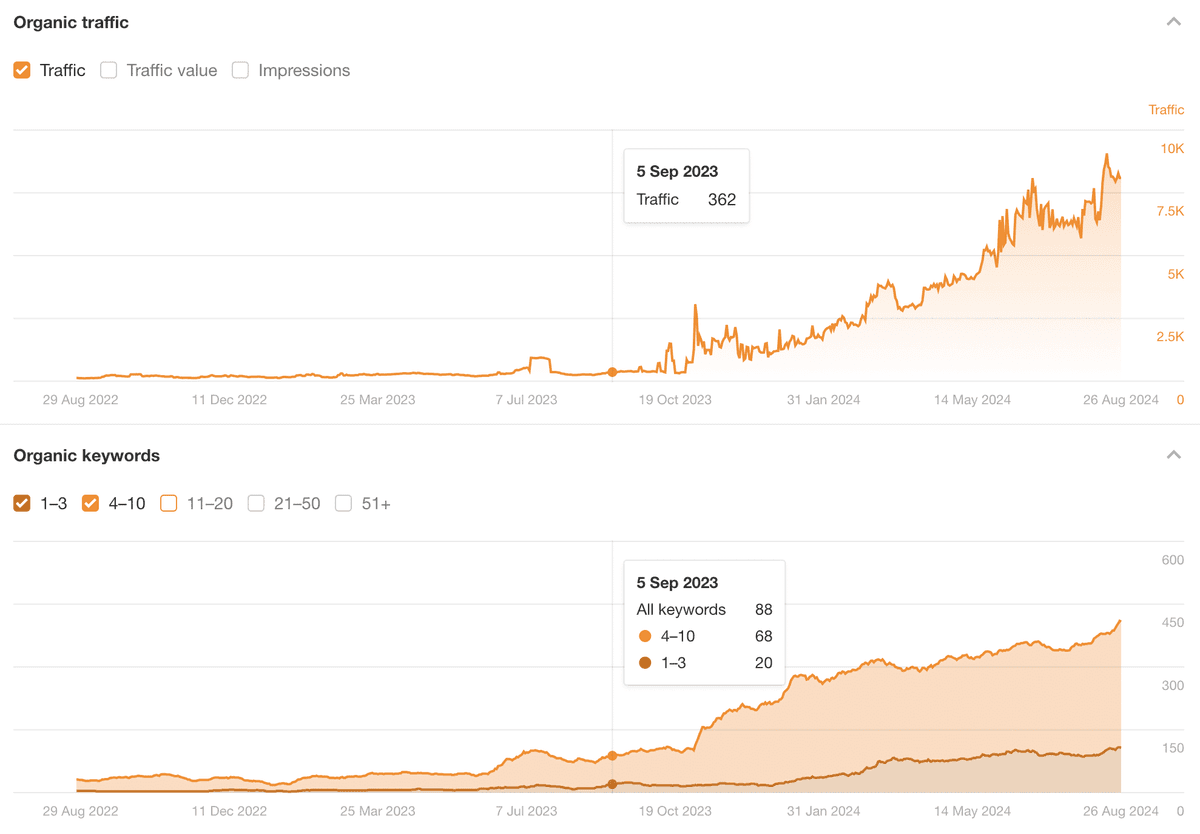Click the orange 4–10 dot in the tooltip

point(645,636)
